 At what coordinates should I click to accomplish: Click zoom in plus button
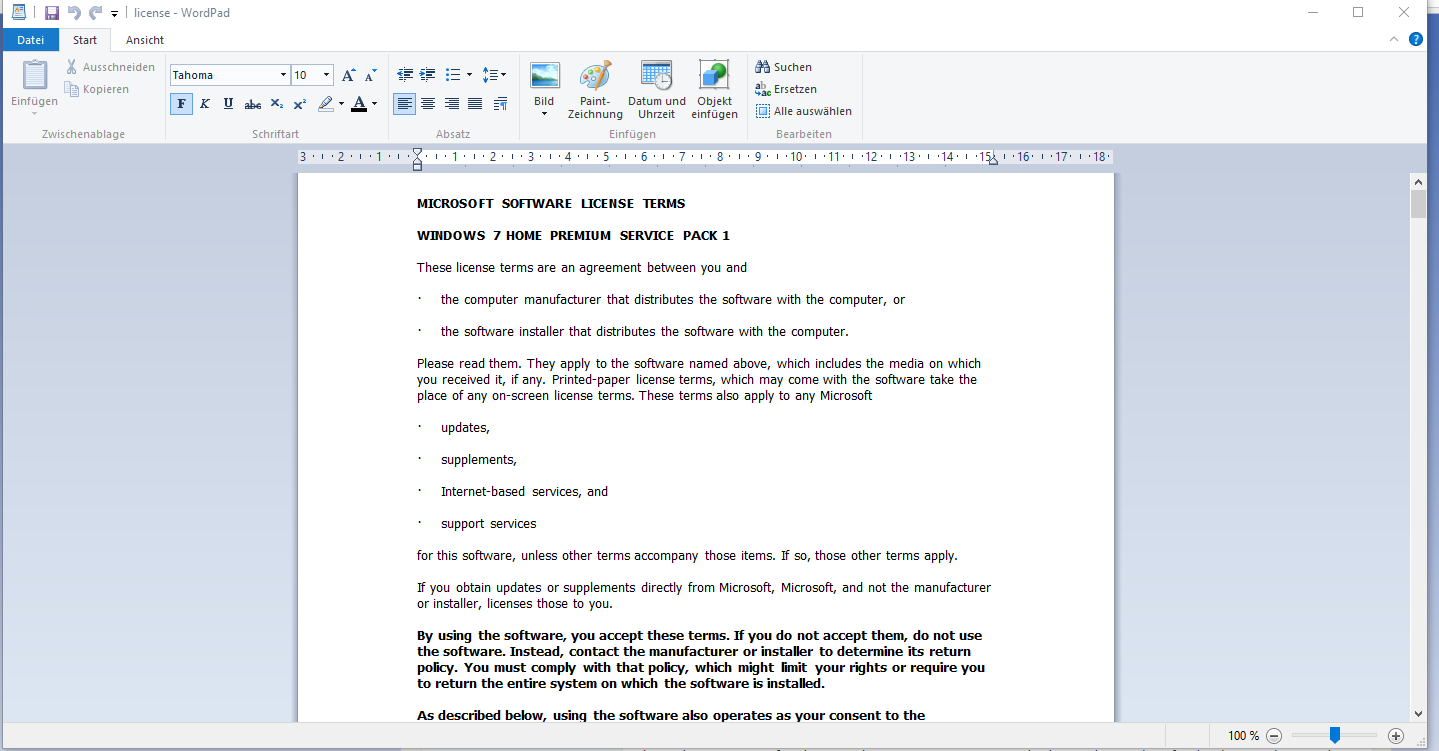(1397, 736)
